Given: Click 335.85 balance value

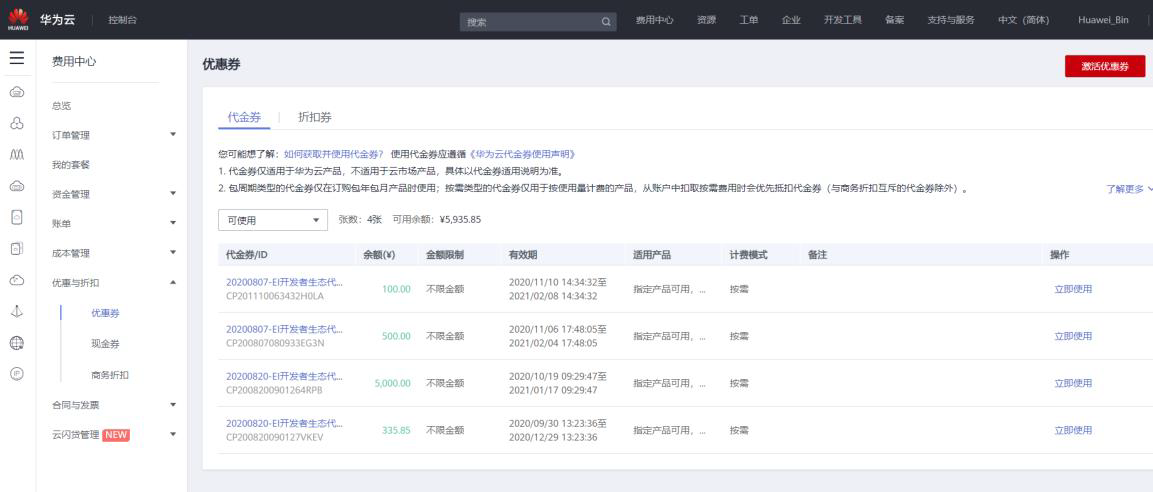Looking at the screenshot, I should pyautogui.click(x=396, y=430).
